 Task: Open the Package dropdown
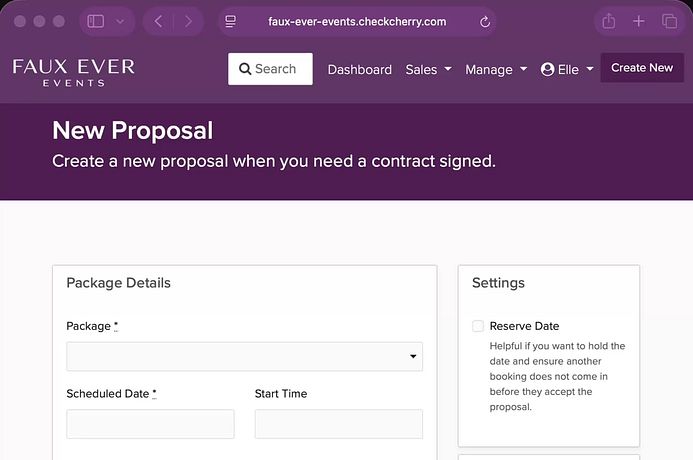click(x=244, y=356)
